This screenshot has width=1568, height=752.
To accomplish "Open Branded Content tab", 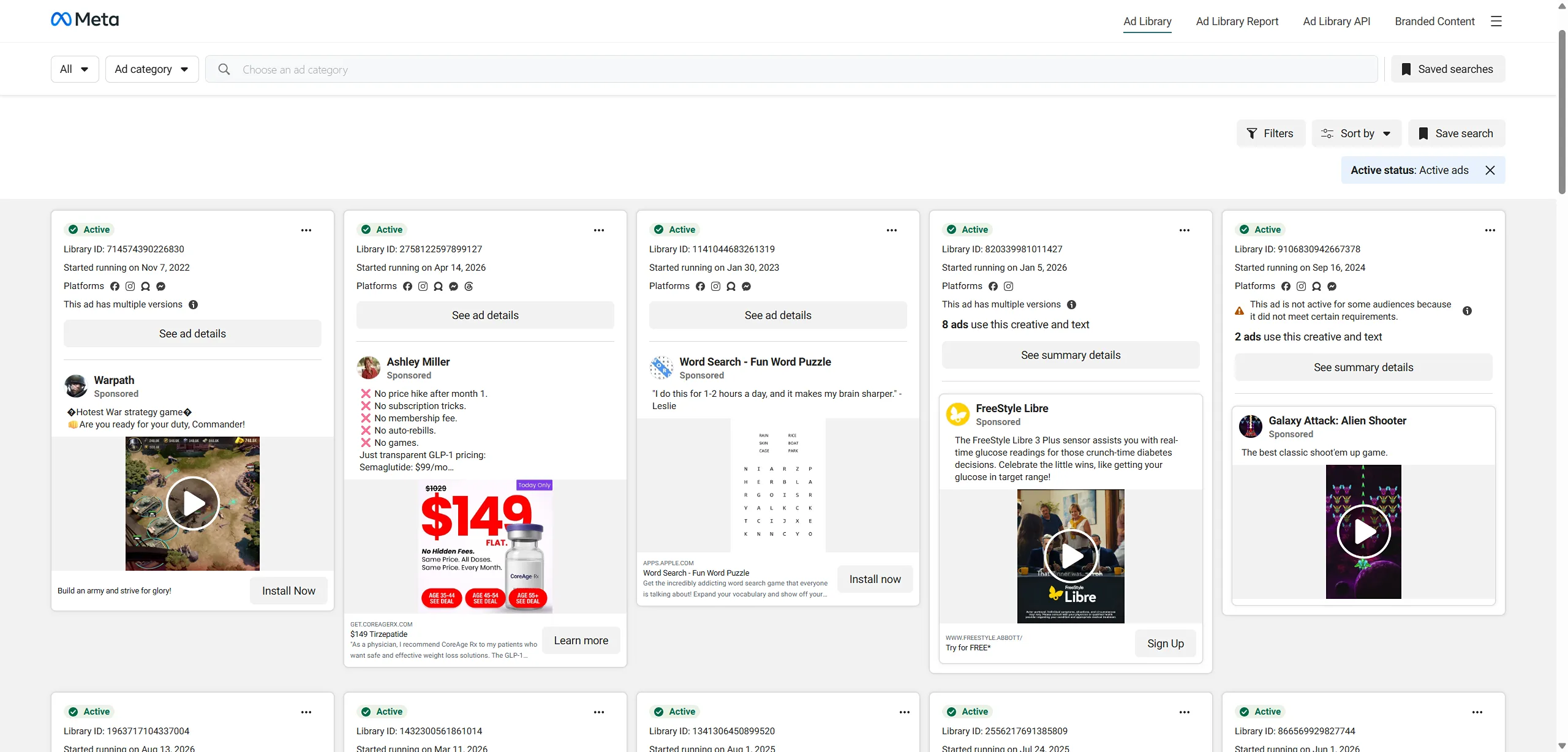I will point(1434,21).
